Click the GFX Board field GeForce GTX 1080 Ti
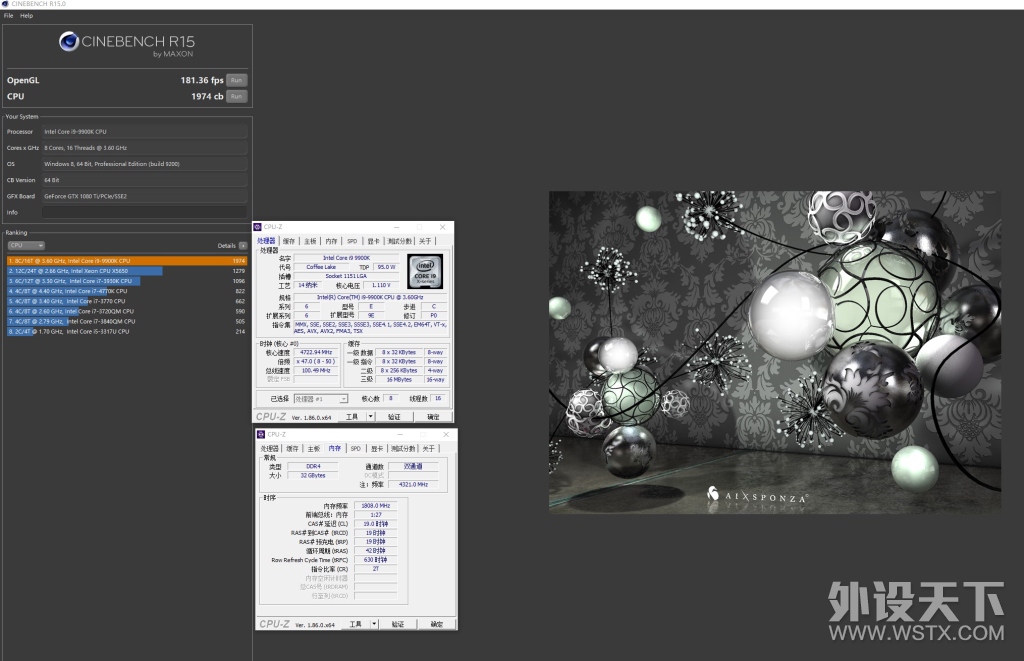This screenshot has width=1024, height=661. (x=144, y=196)
